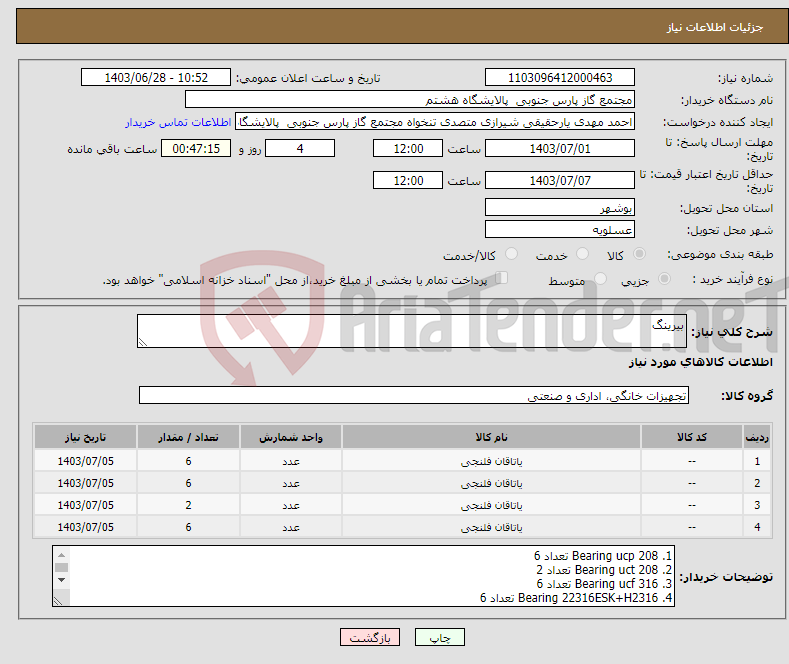Click the نام کالا column header

click(x=491, y=437)
